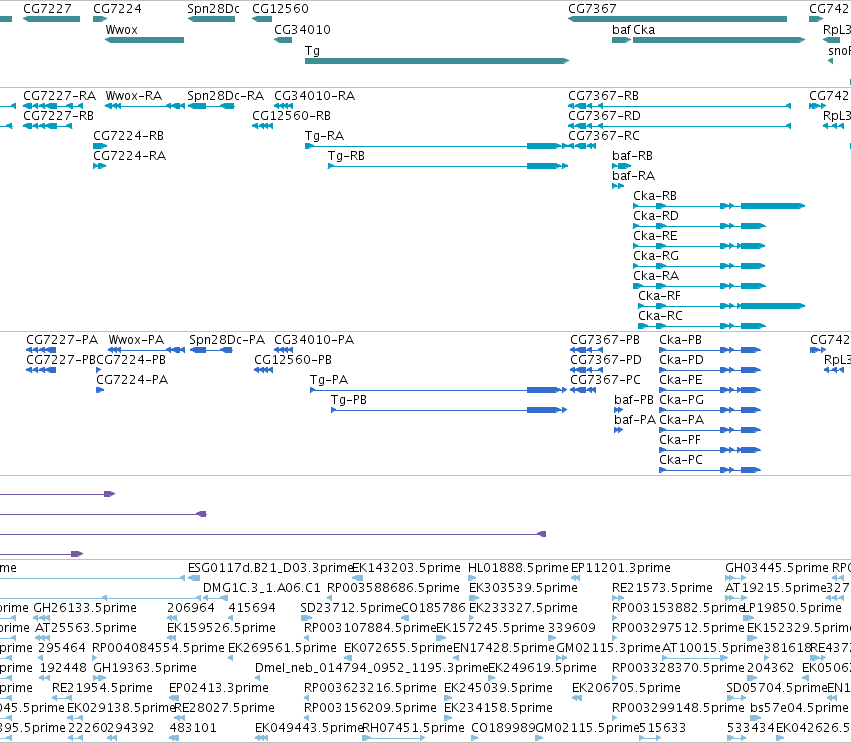Click EST label GH26133.5prime

(85, 608)
